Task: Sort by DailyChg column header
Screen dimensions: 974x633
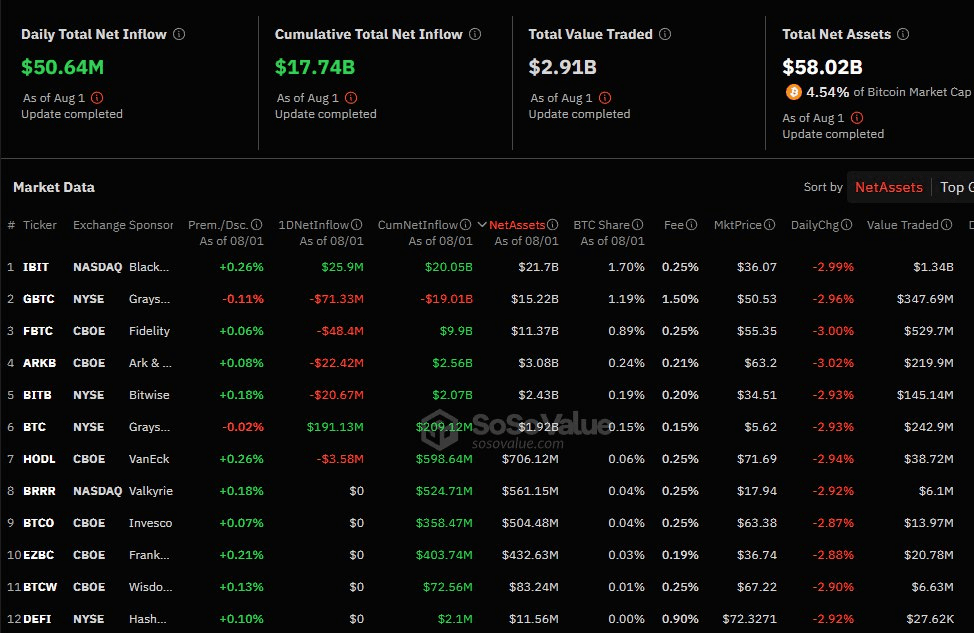Action: (x=815, y=225)
